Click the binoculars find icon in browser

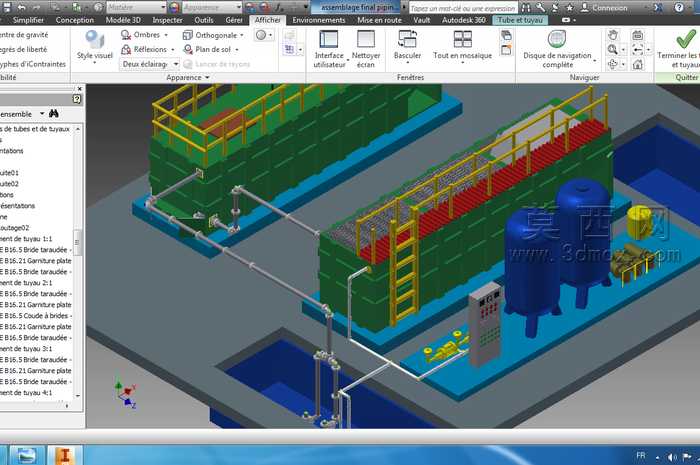(54, 113)
